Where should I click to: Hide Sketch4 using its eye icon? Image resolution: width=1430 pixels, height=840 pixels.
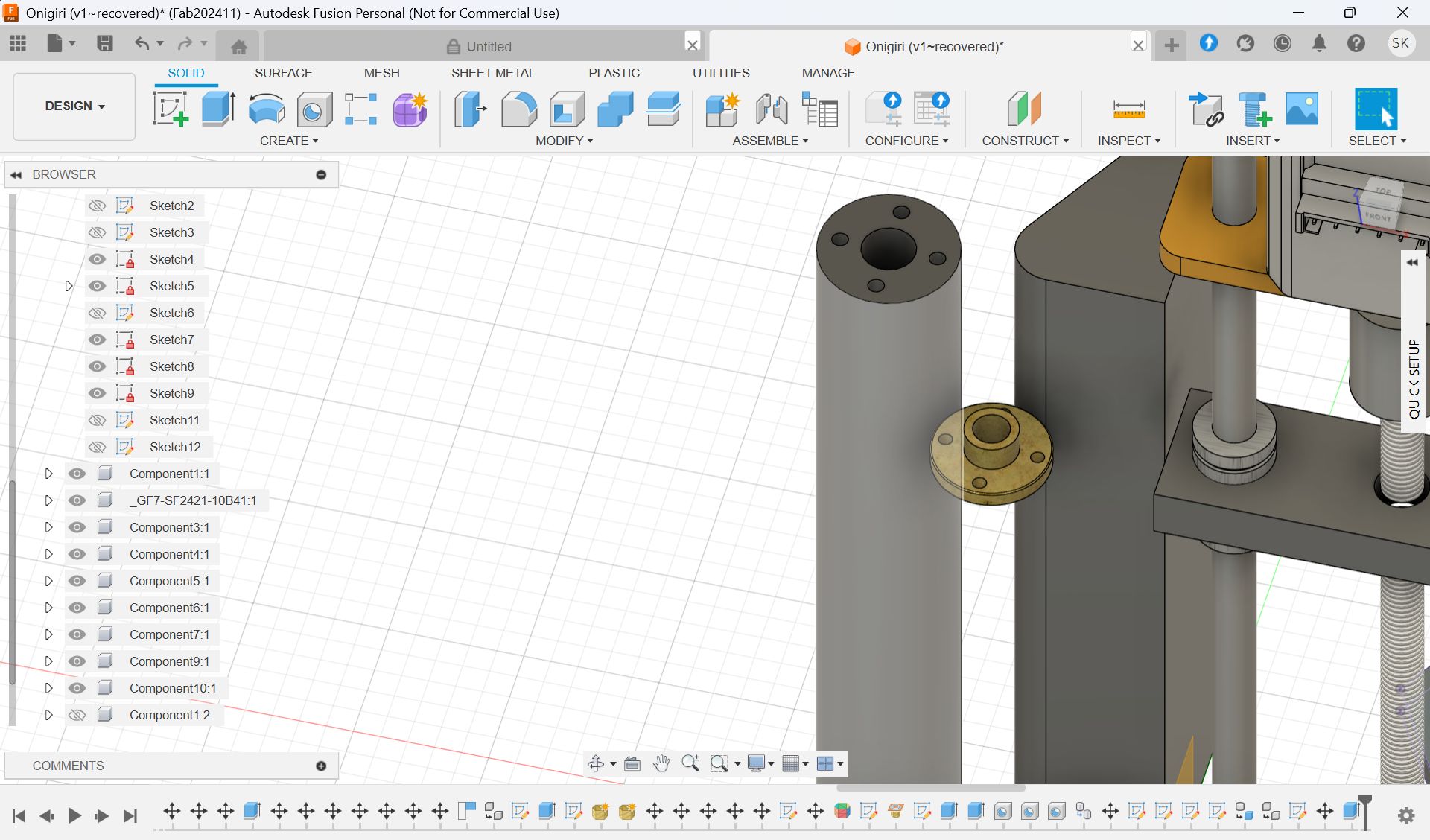(97, 259)
